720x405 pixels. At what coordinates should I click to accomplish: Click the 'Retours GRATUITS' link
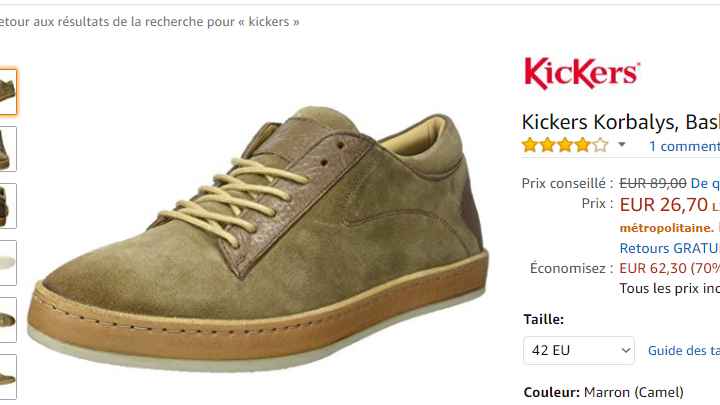tap(669, 248)
